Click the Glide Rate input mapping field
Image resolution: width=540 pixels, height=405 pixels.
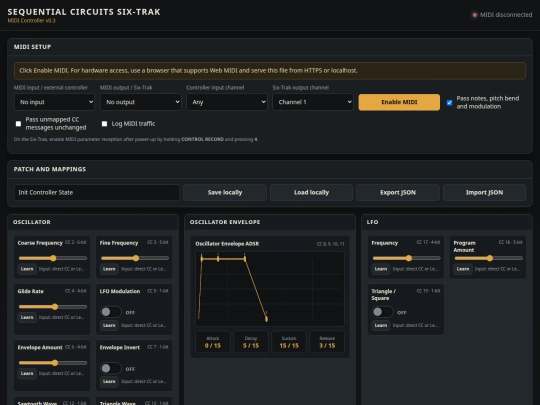coord(62,317)
